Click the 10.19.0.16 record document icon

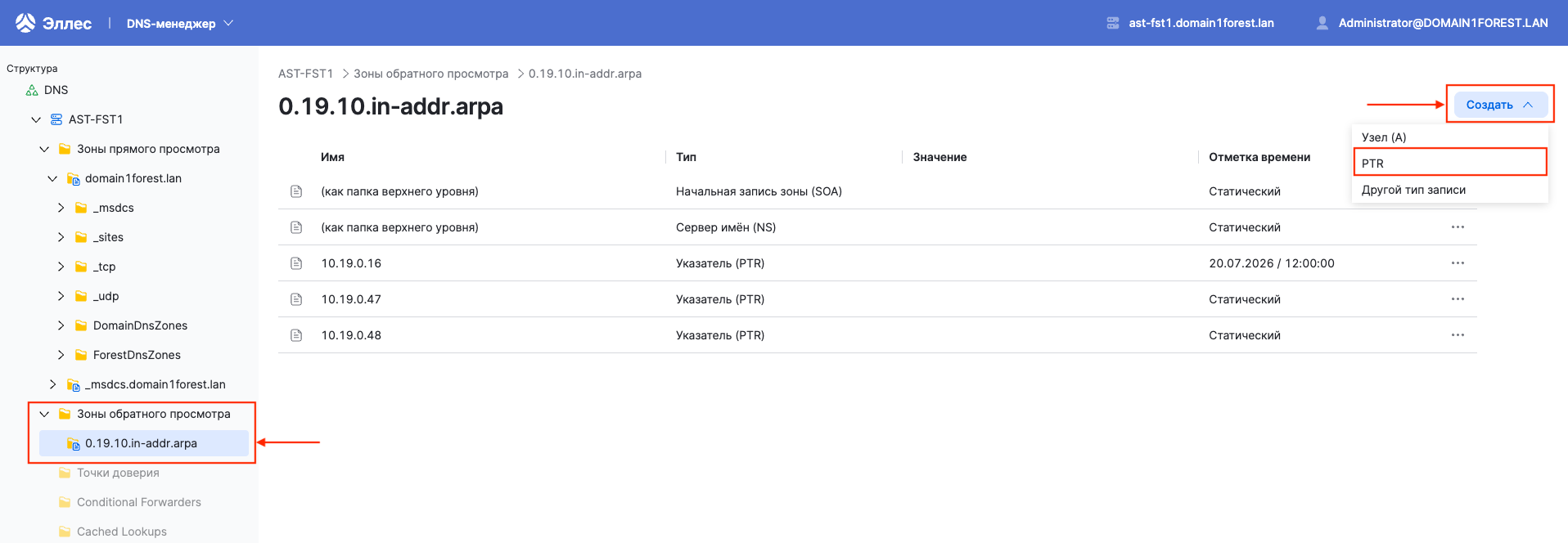(296, 263)
